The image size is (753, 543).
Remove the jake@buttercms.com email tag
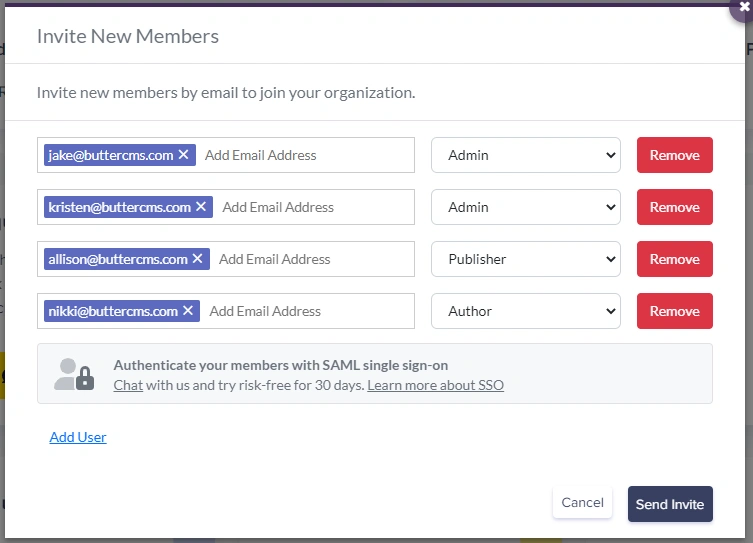click(x=183, y=155)
